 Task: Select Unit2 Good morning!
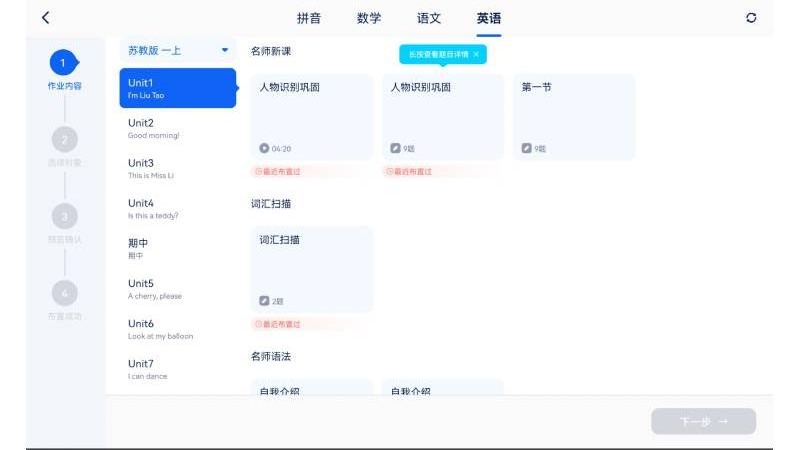(178, 128)
